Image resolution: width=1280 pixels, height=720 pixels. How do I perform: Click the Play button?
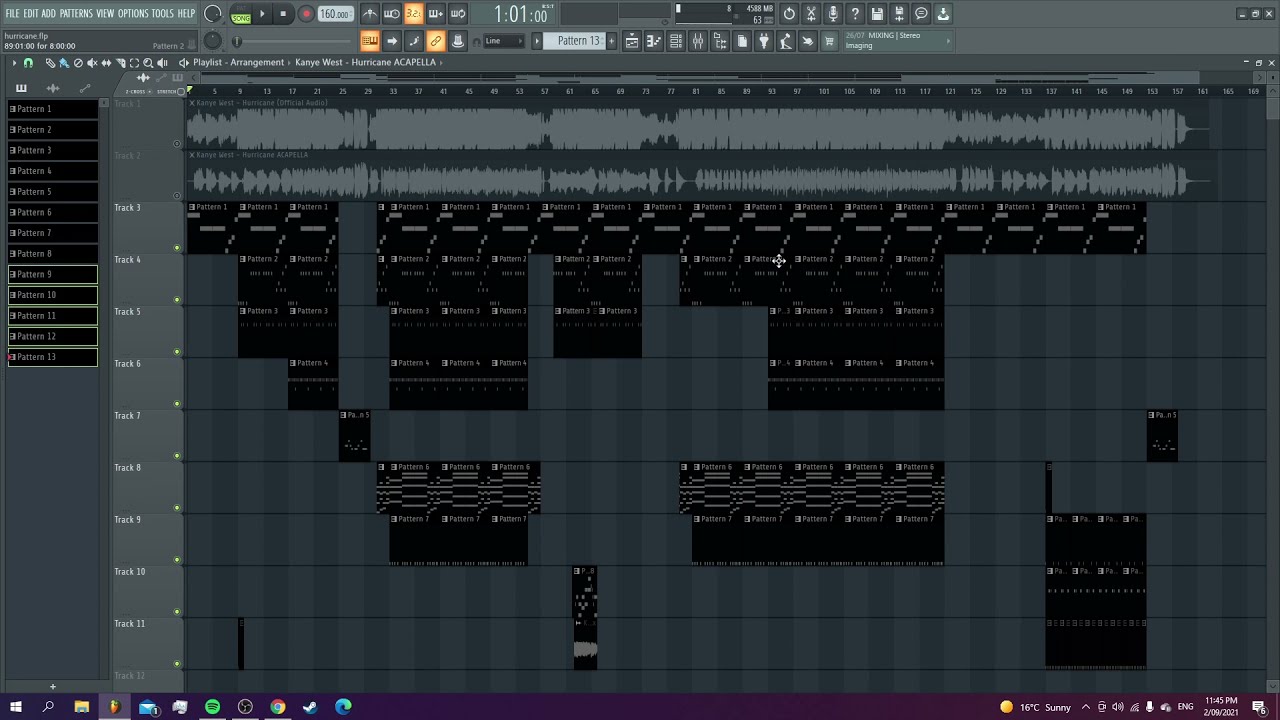tap(263, 14)
